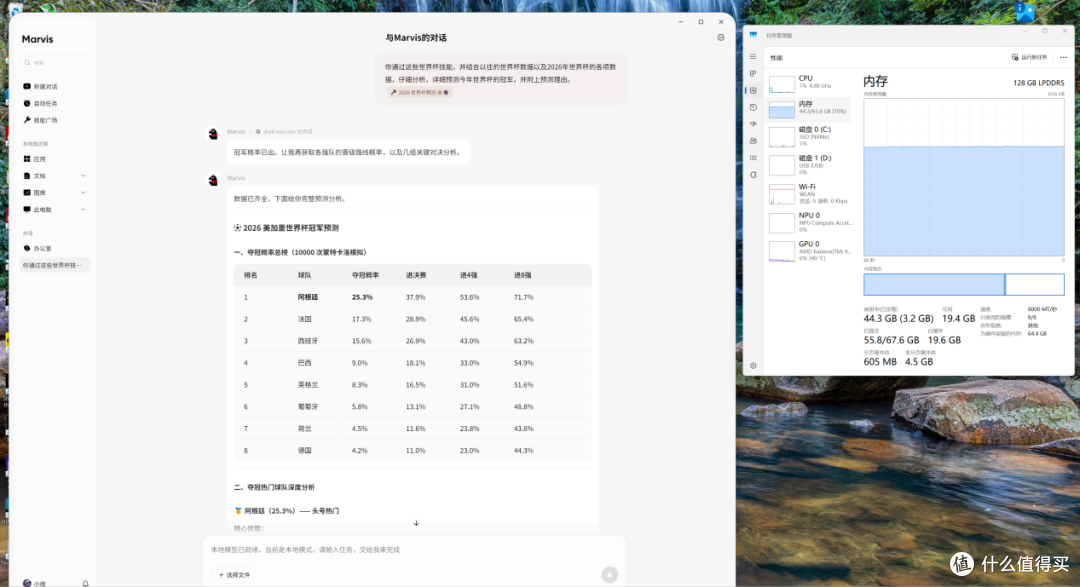Screen dimensions: 1080x587
Task: Open the desktop shortcut at top right
Action: [x=1025, y=12]
